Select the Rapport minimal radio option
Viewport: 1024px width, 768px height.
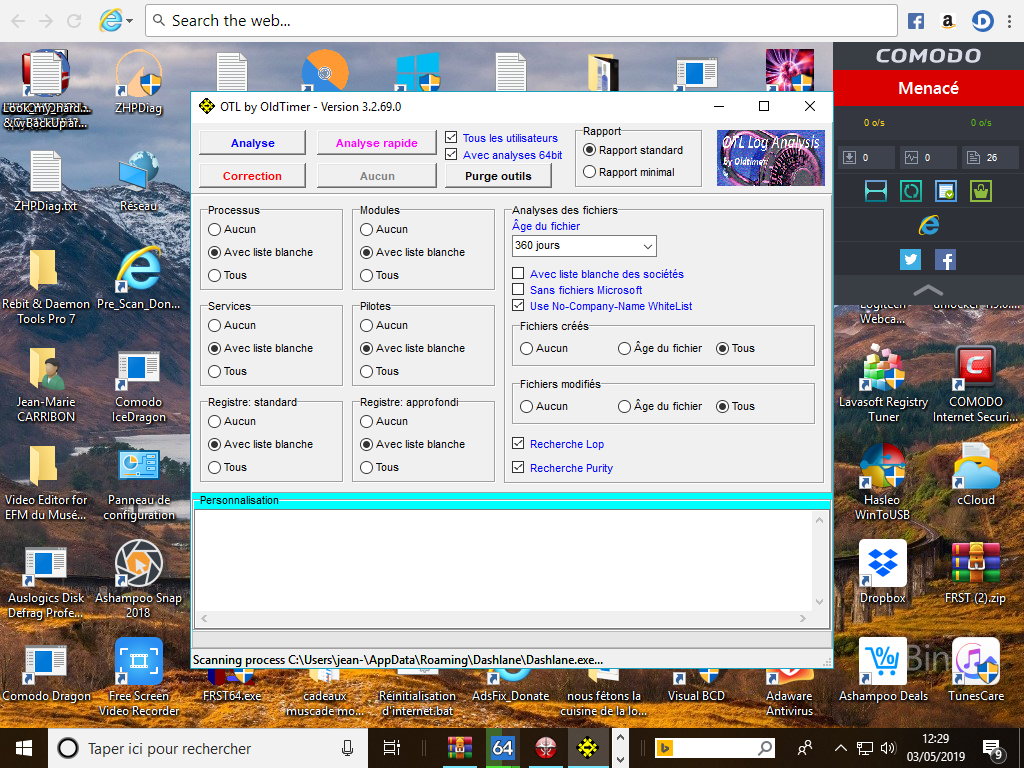pos(589,172)
